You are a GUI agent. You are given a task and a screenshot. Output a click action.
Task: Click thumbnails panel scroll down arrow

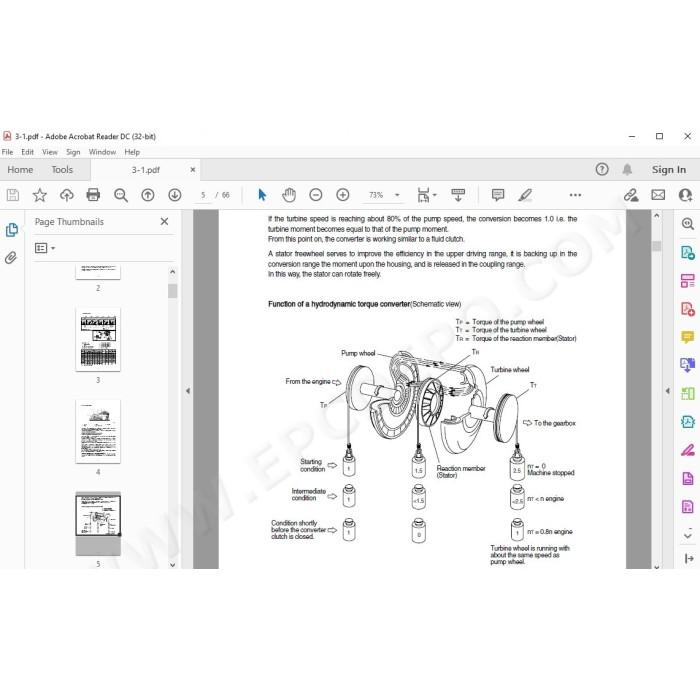[x=173, y=565]
